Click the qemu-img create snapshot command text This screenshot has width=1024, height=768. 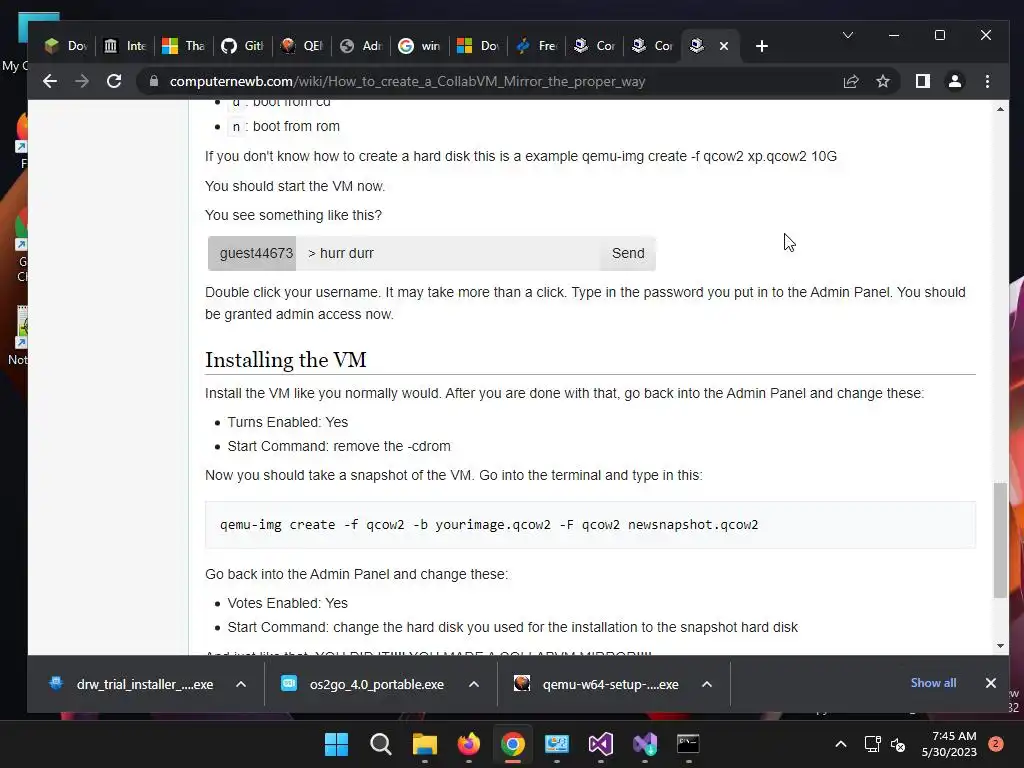tap(489, 524)
